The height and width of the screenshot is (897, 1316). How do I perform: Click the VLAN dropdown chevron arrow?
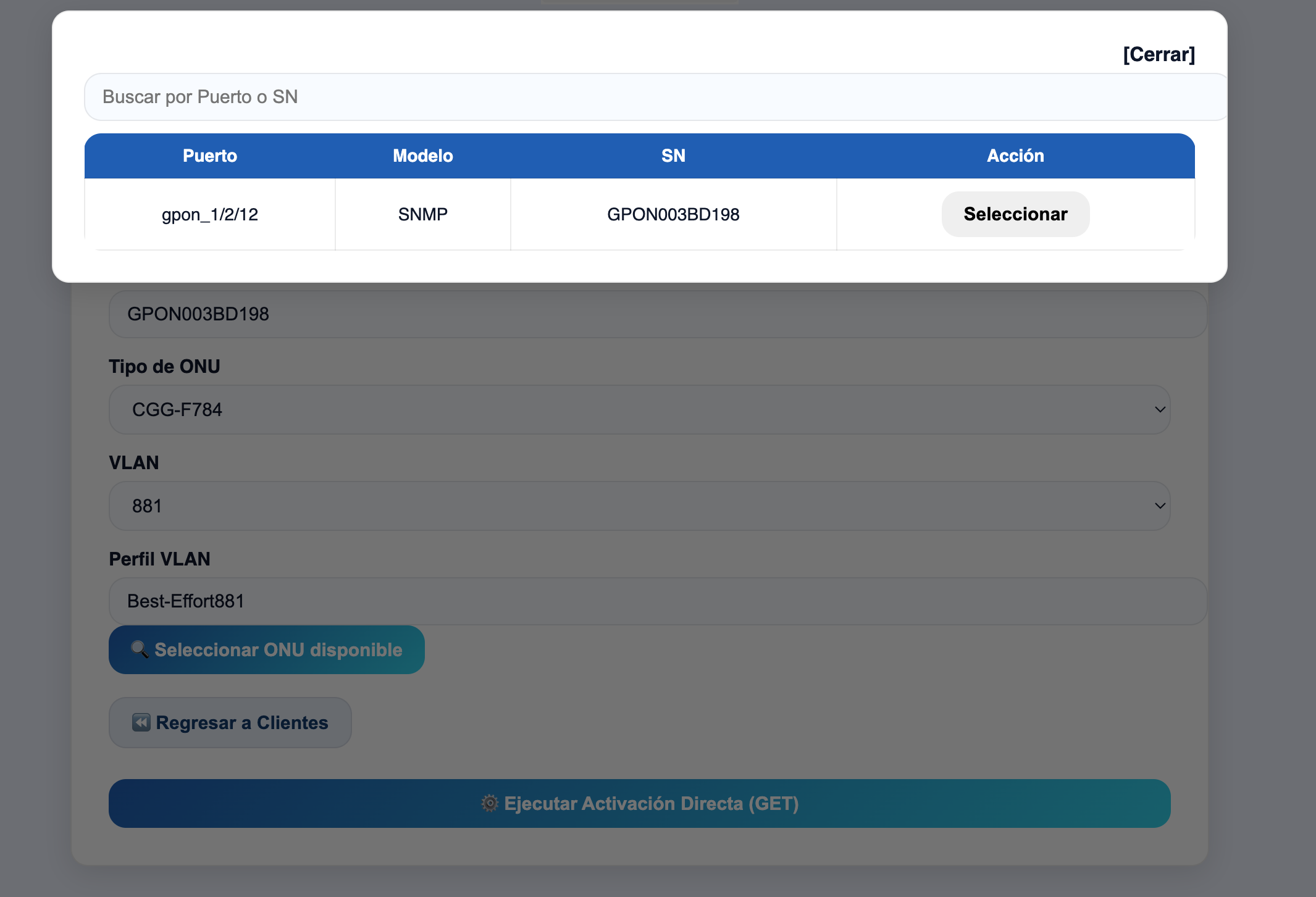tap(1160, 506)
